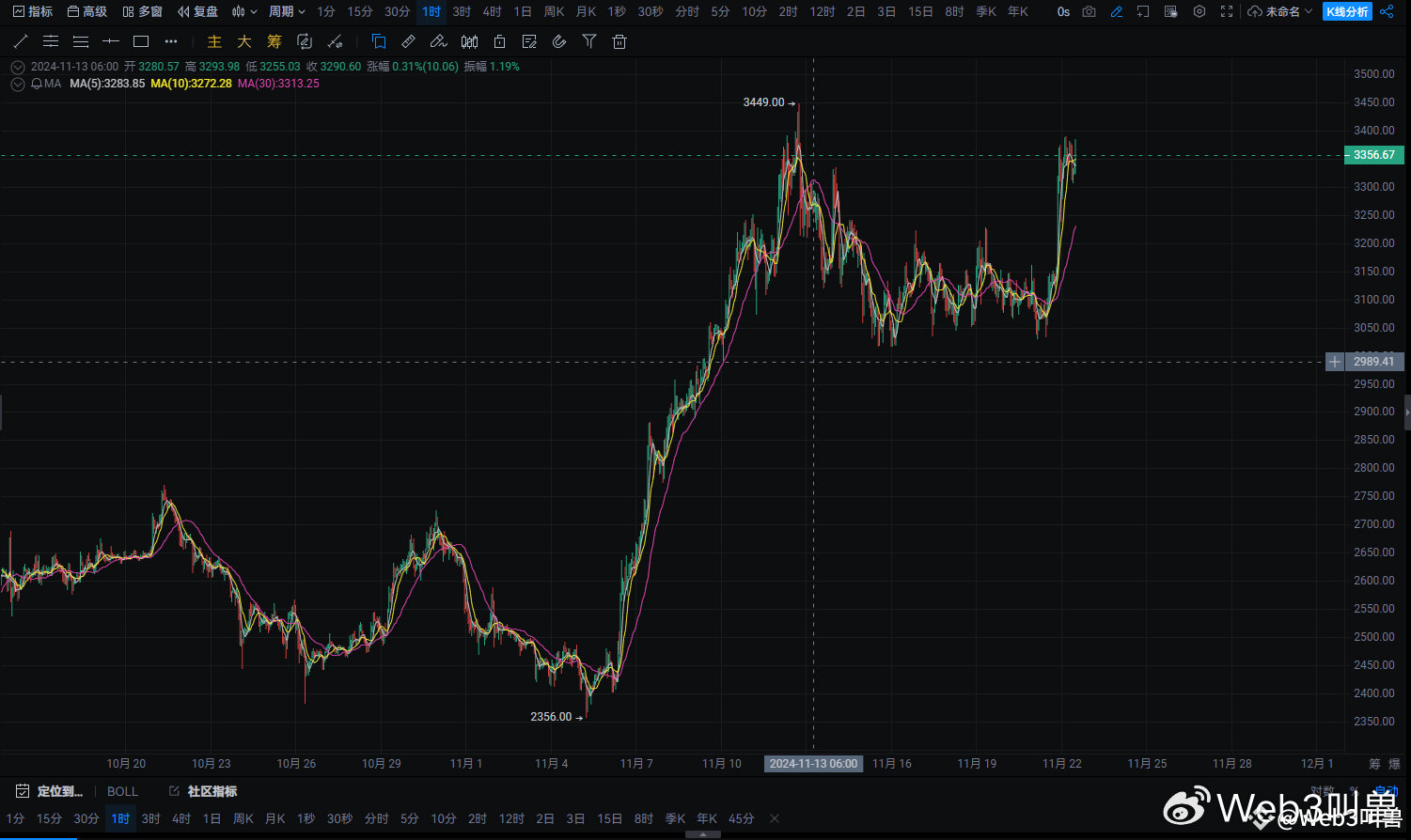Viewport: 1411px width, 840px height.
Task: Expand the bottom panel arrow handle
Action: pyautogui.click(x=705, y=833)
